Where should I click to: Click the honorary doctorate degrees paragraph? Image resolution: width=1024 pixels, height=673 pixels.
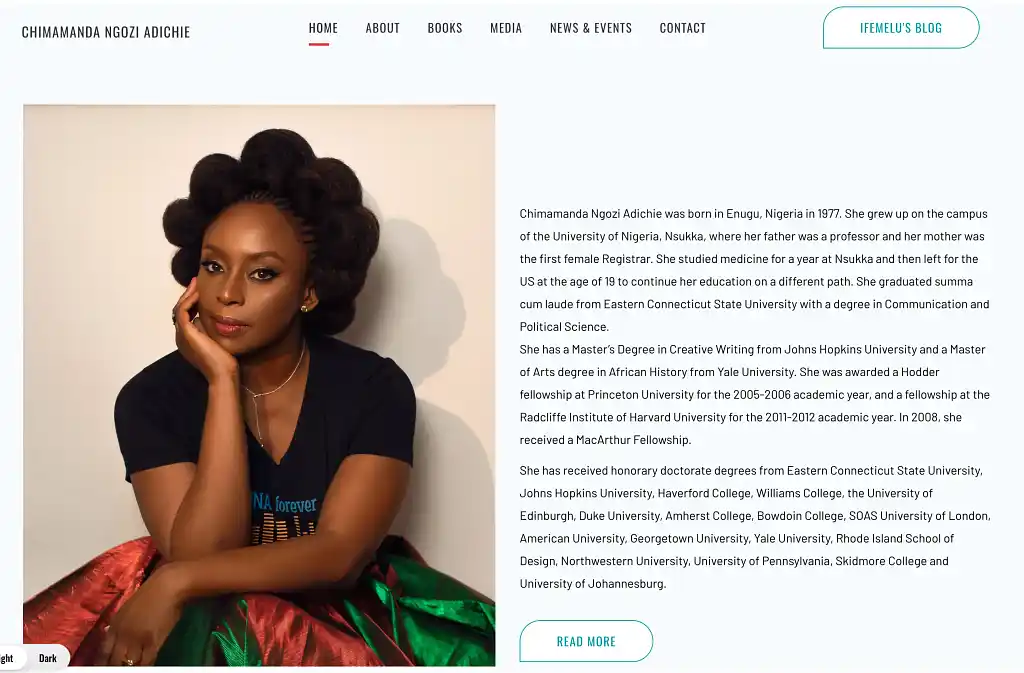755,527
